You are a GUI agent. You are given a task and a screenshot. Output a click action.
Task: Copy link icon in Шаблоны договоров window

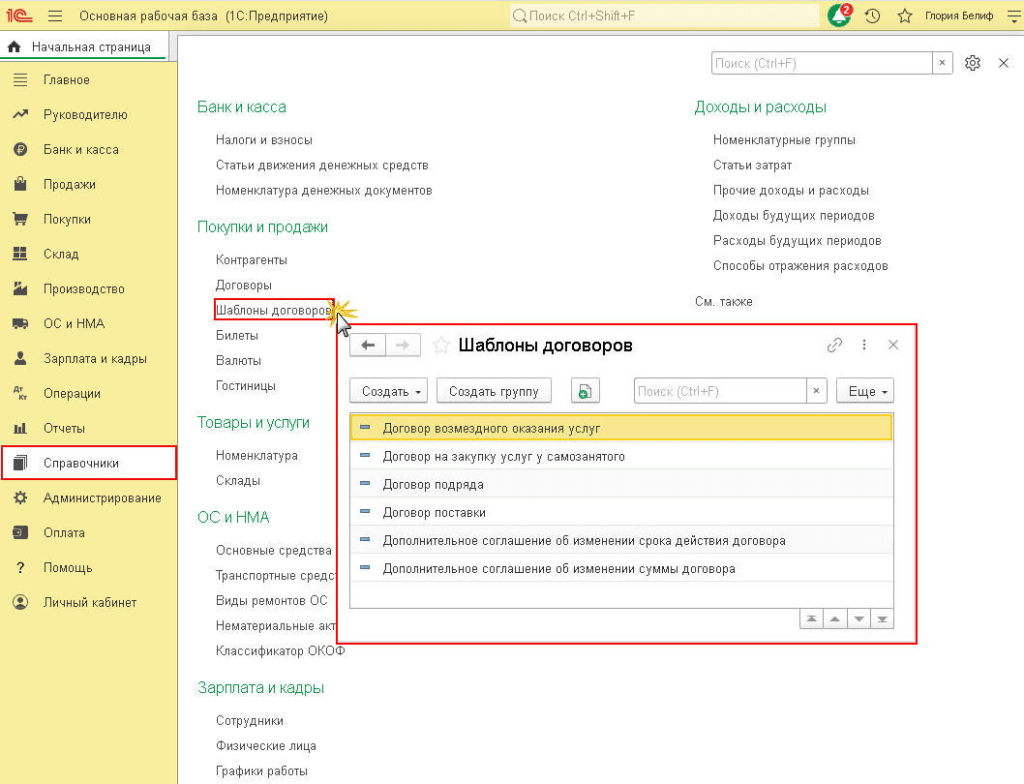pos(834,345)
